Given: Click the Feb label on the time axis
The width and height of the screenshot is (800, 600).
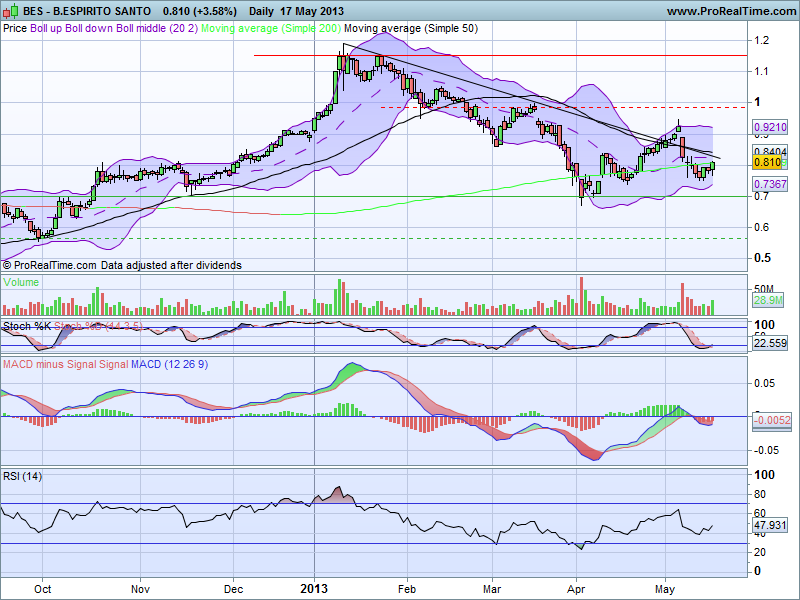Looking at the screenshot, I should tap(407, 589).
